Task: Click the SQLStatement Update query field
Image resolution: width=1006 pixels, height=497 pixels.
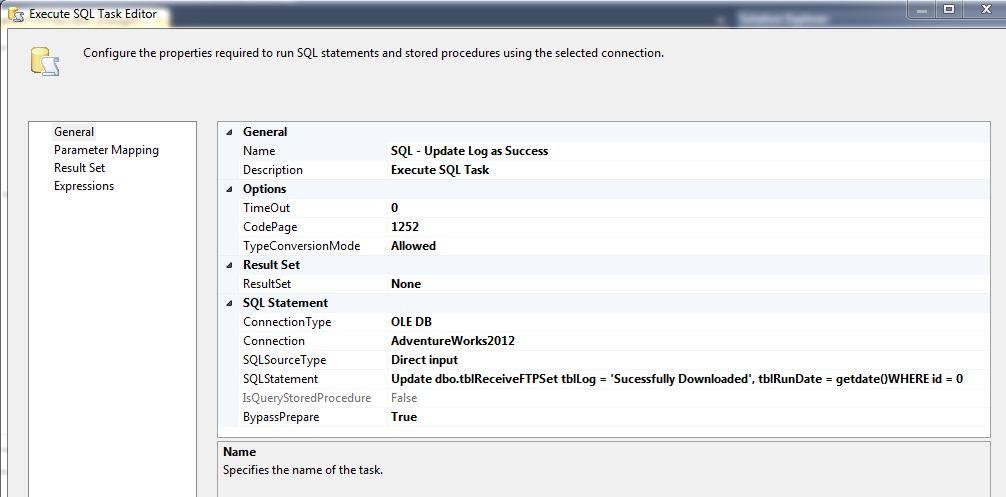Action: click(x=676, y=379)
